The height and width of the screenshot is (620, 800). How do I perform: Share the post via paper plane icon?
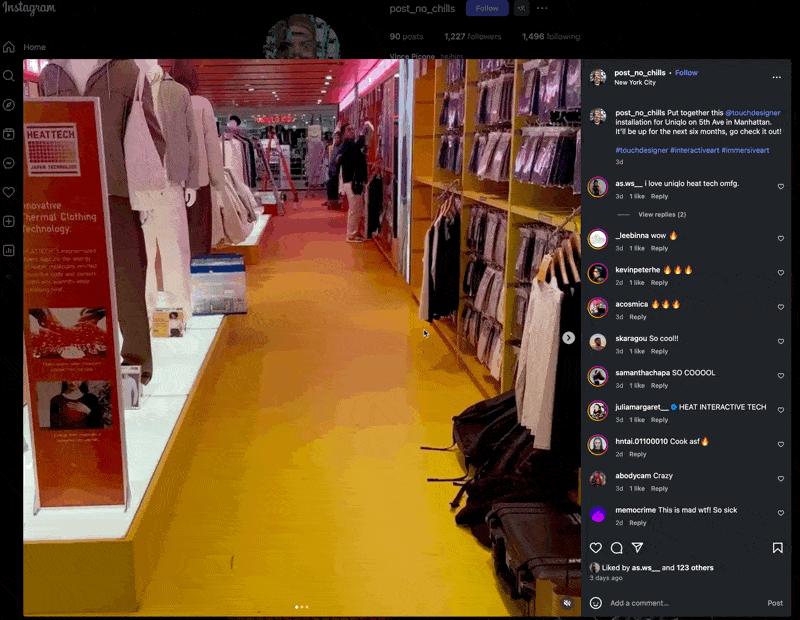pyautogui.click(x=637, y=548)
